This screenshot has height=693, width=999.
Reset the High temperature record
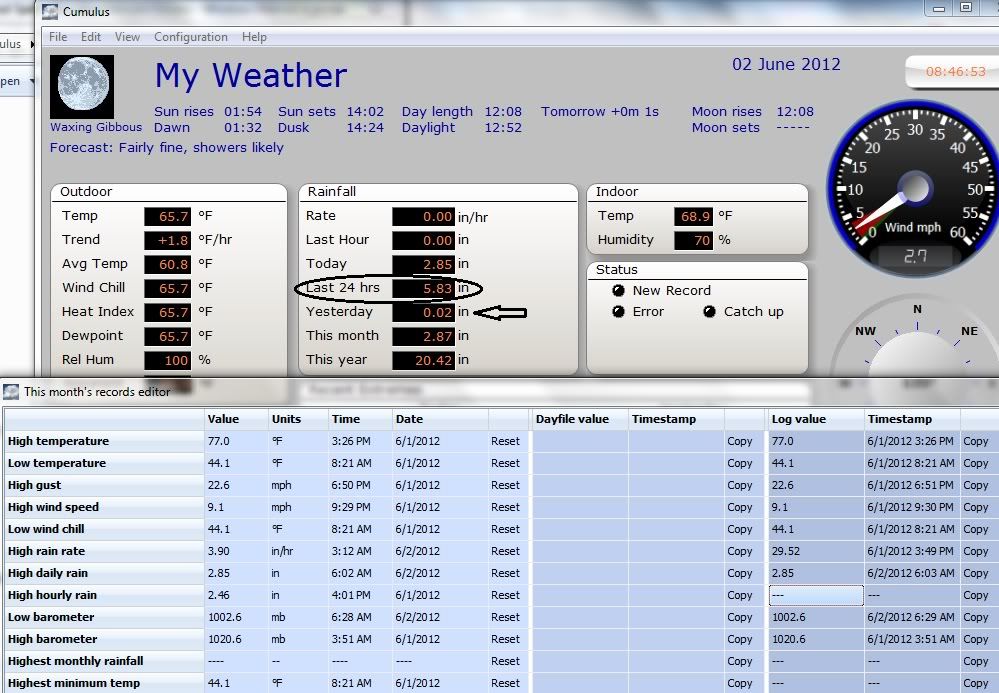point(505,441)
